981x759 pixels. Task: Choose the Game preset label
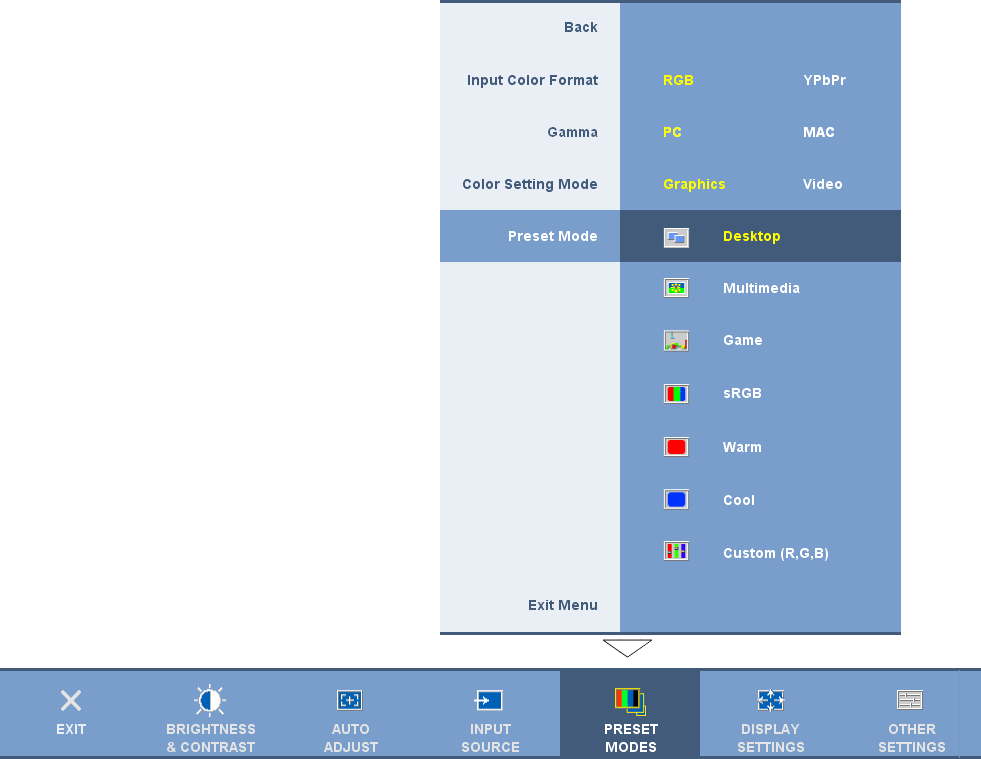(743, 340)
